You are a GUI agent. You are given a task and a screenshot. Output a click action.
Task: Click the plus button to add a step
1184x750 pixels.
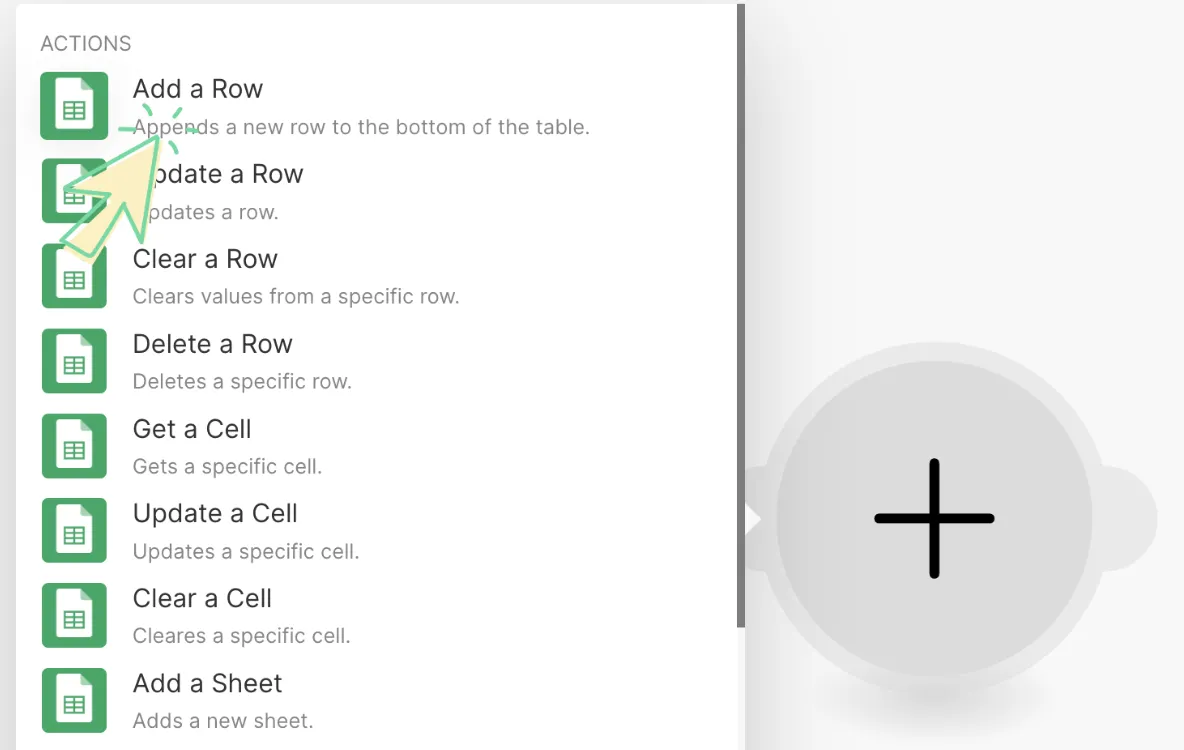933,518
